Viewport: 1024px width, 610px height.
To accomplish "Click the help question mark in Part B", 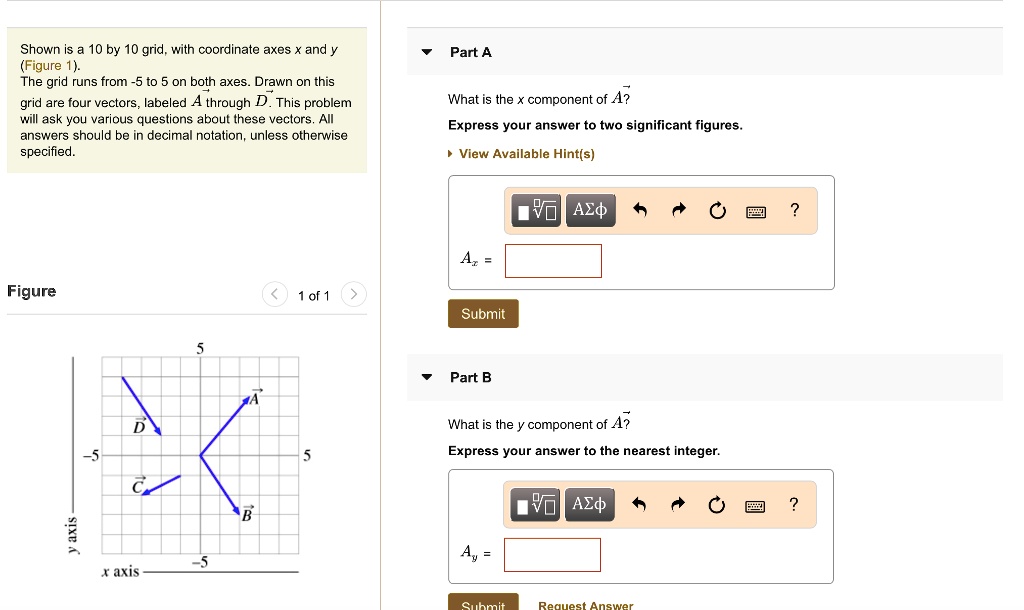I will [793, 505].
